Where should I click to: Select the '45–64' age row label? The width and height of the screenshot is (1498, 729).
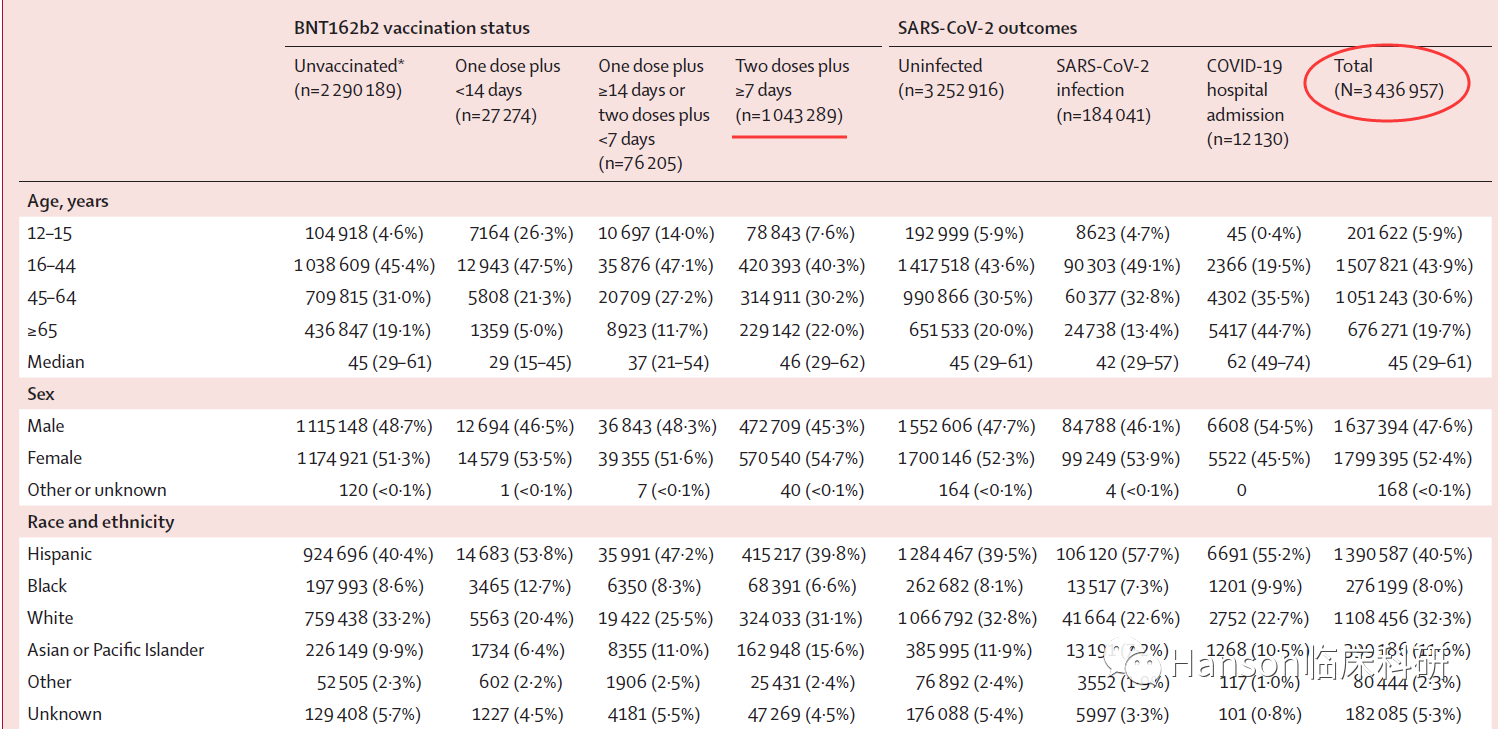point(52,297)
